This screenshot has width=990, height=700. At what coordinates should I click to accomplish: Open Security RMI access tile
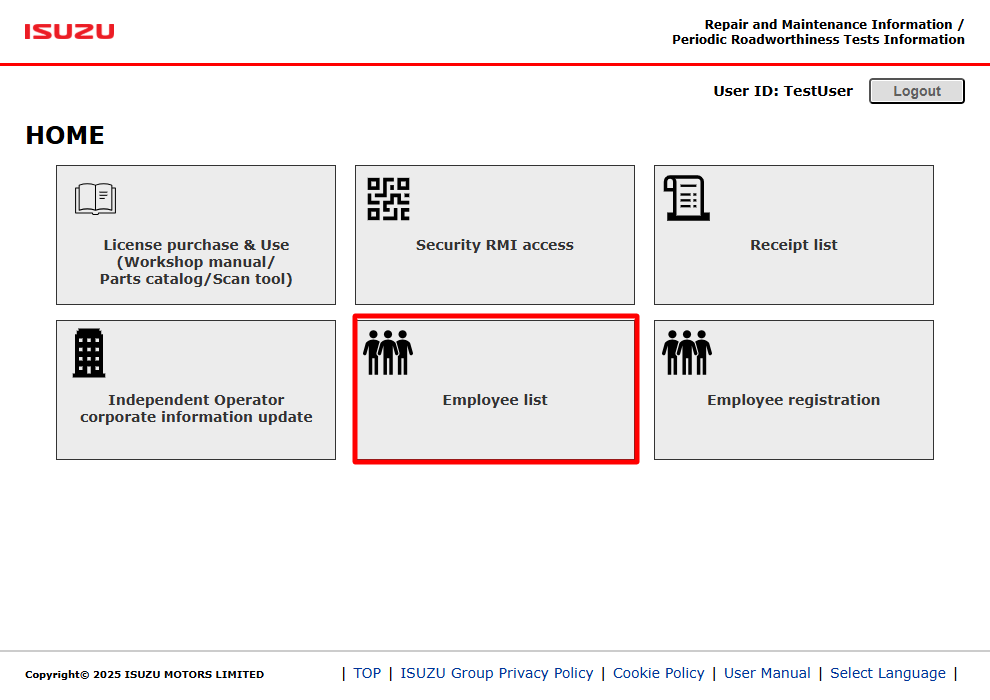pyautogui.click(x=495, y=235)
